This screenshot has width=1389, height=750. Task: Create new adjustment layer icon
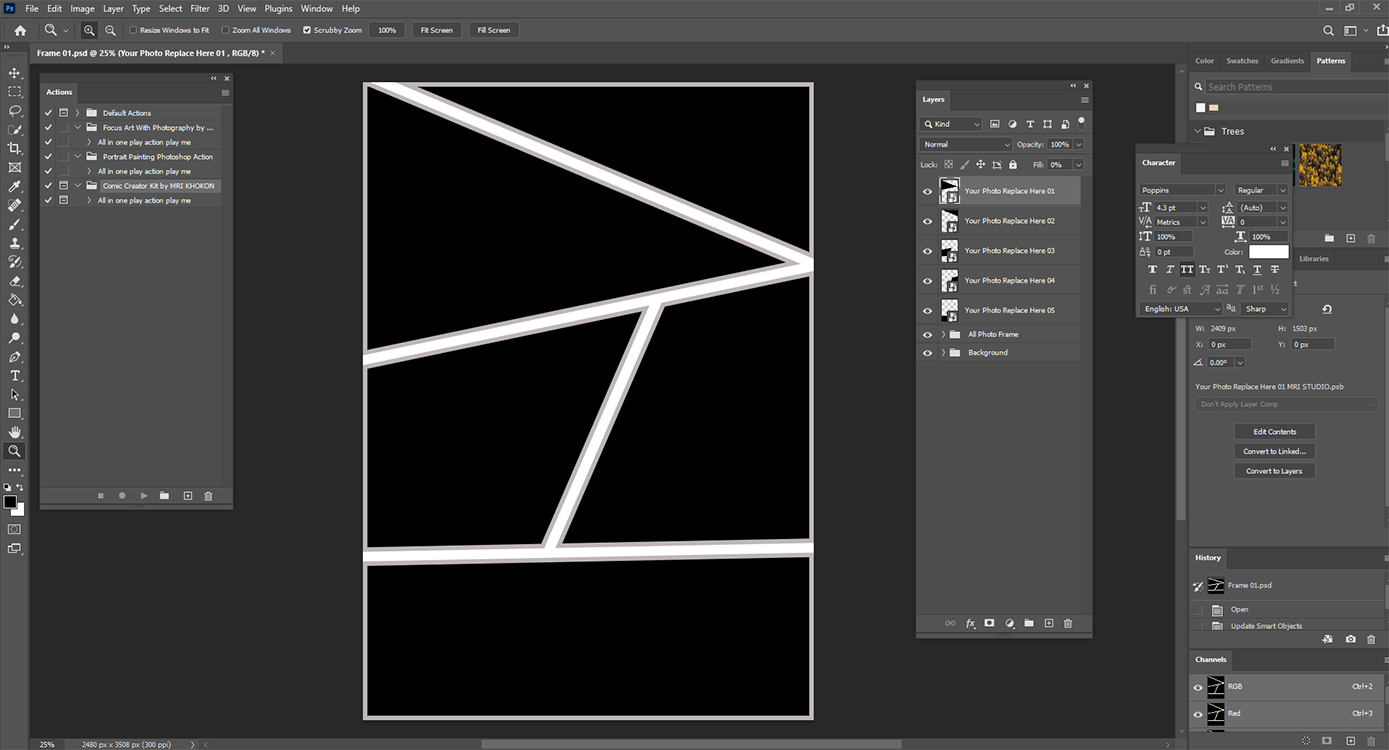1009,623
